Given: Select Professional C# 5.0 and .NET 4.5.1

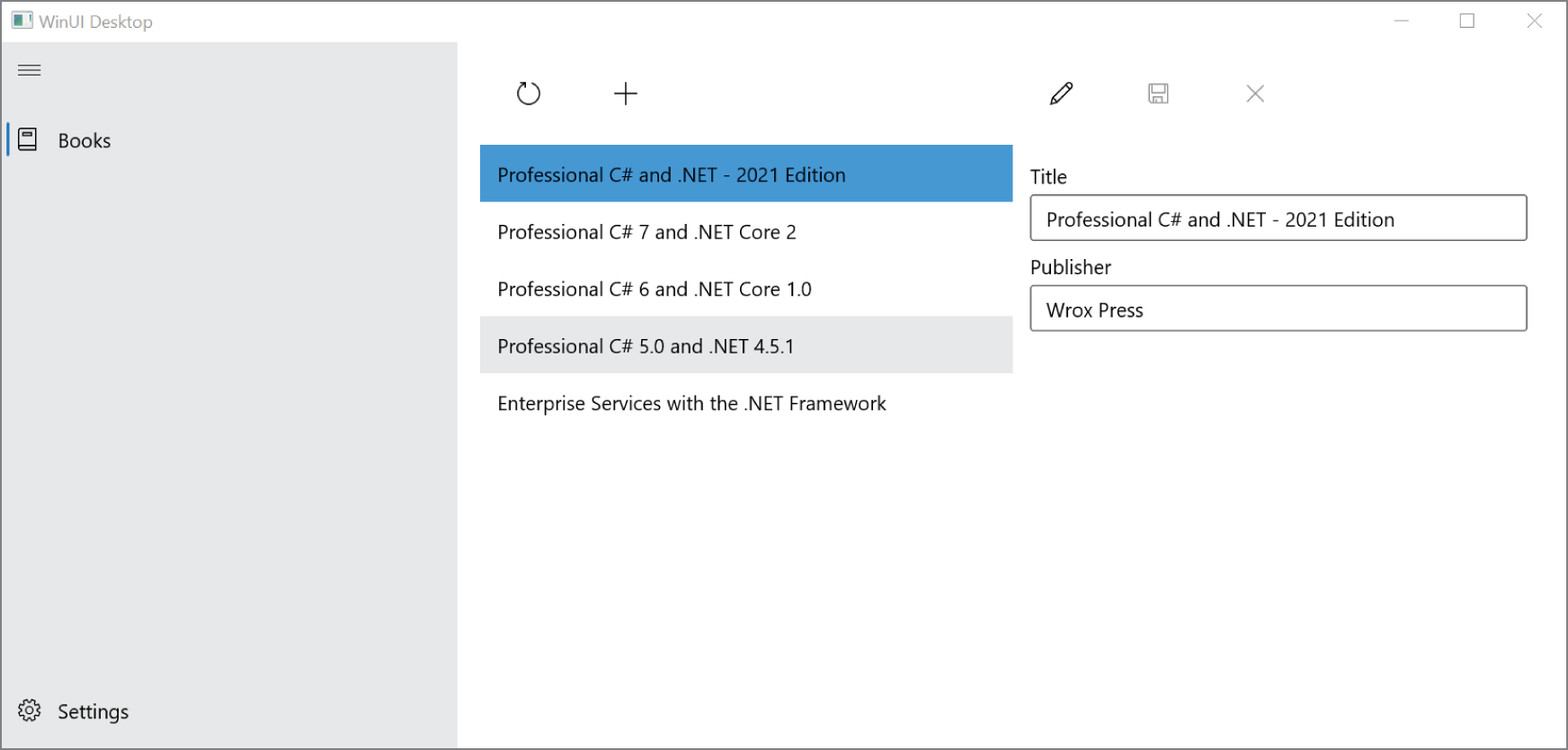Looking at the screenshot, I should tap(745, 346).
